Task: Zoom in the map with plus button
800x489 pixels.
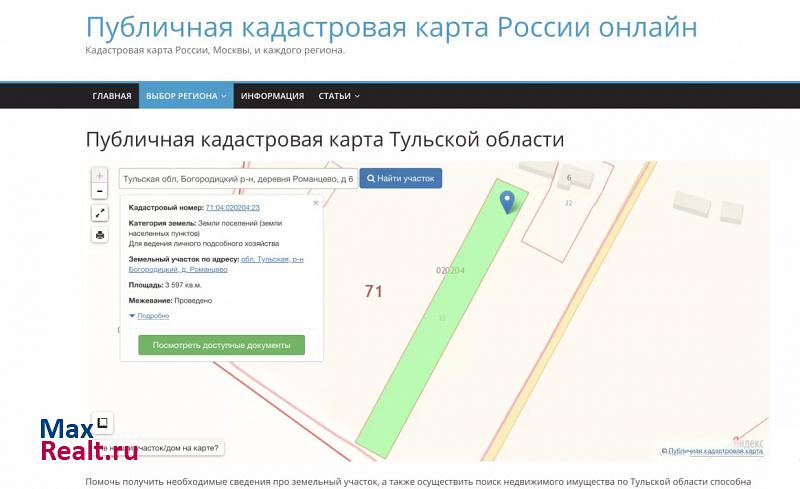Action: [x=100, y=174]
